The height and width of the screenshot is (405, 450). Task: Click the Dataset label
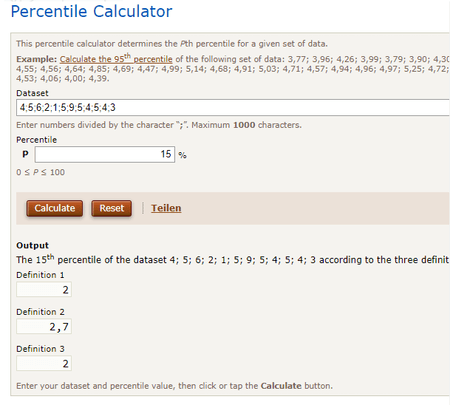[32, 93]
